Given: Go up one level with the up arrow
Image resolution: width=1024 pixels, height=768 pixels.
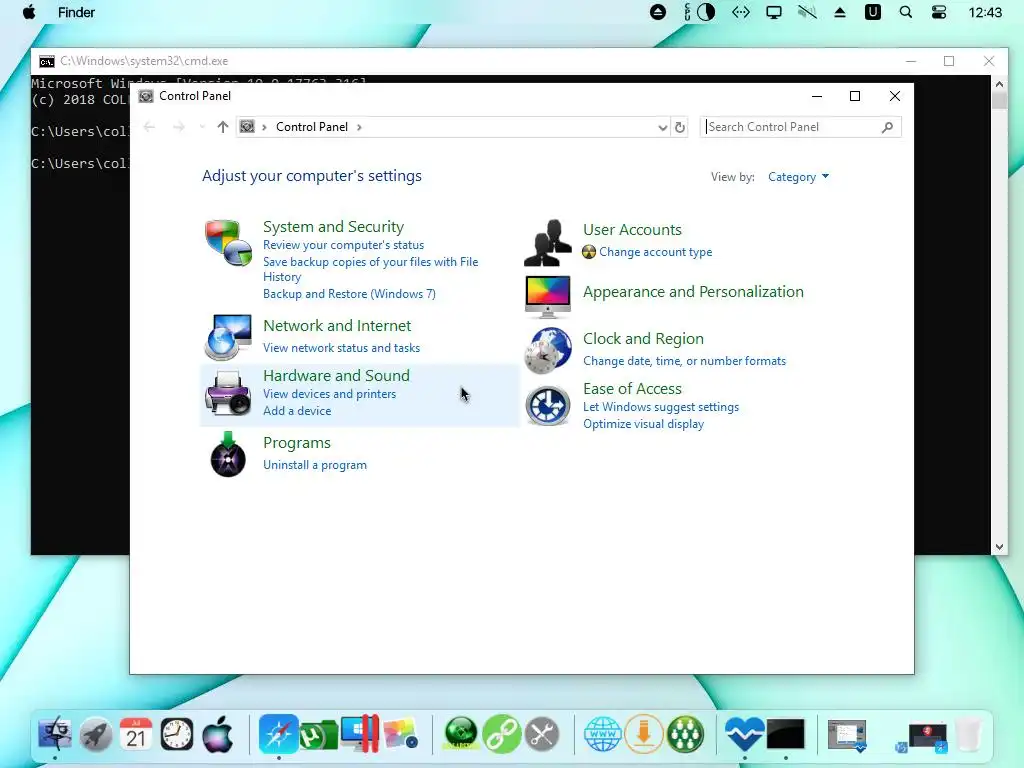Looking at the screenshot, I should [x=223, y=127].
